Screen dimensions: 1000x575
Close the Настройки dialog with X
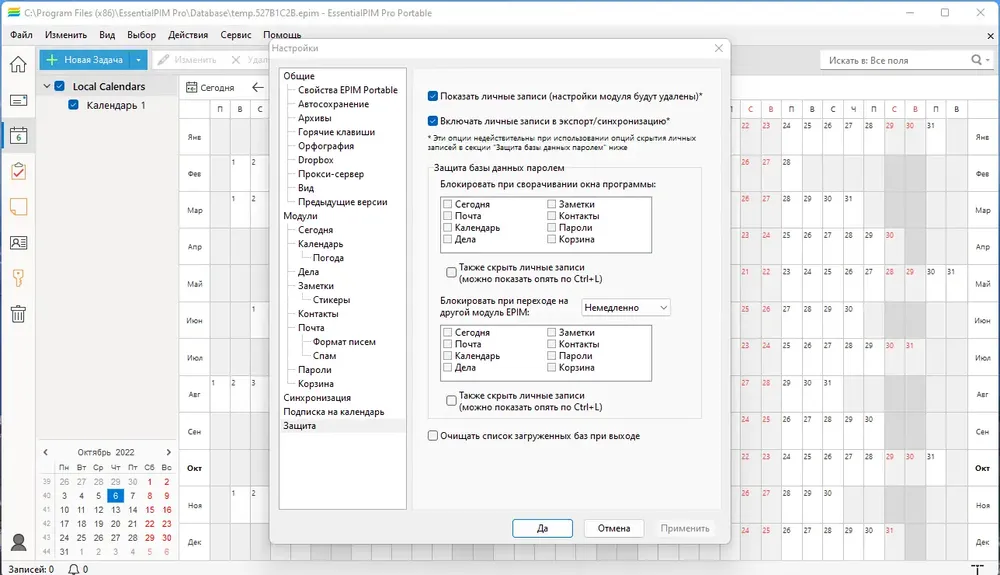click(x=719, y=48)
